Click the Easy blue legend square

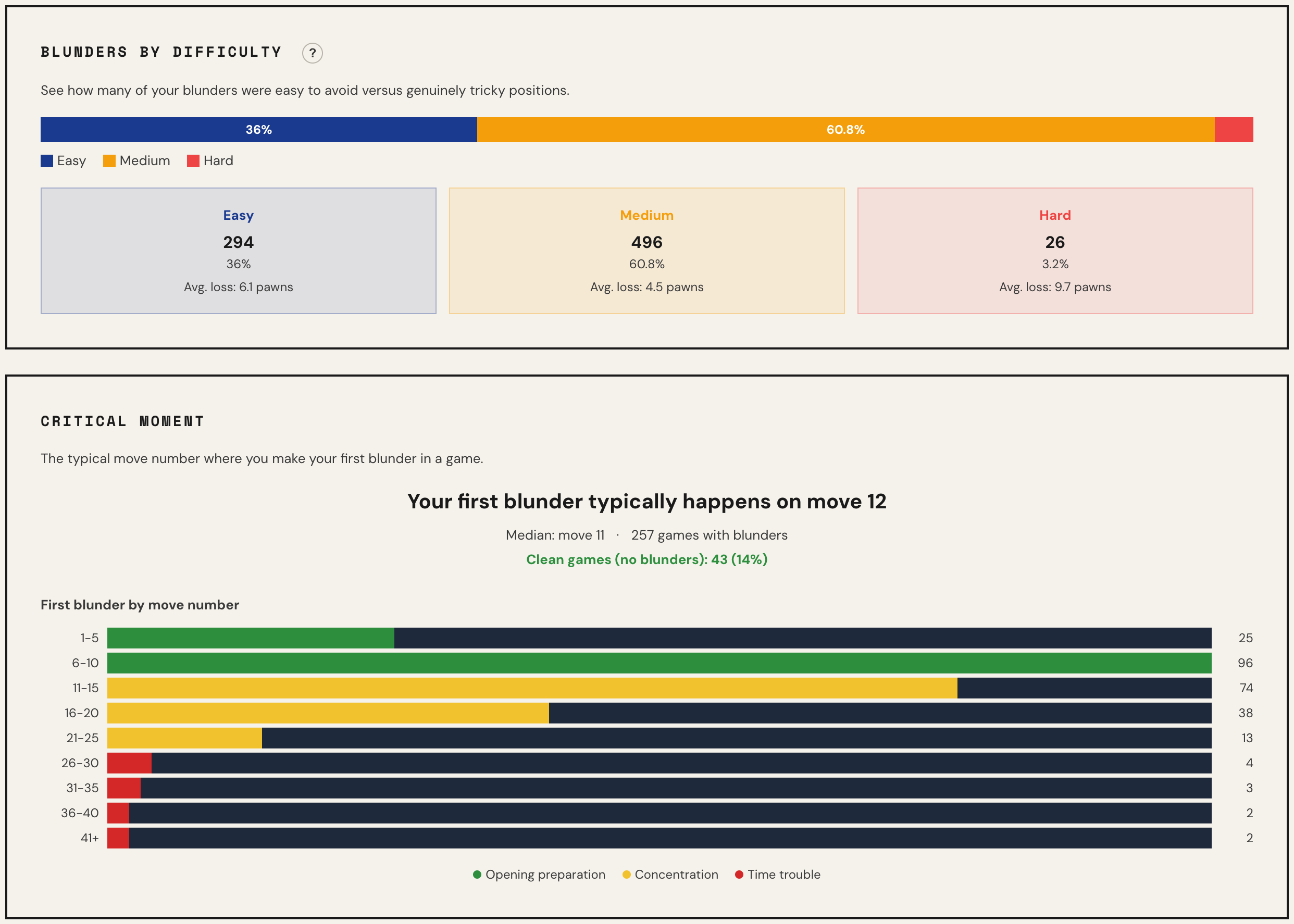(47, 161)
